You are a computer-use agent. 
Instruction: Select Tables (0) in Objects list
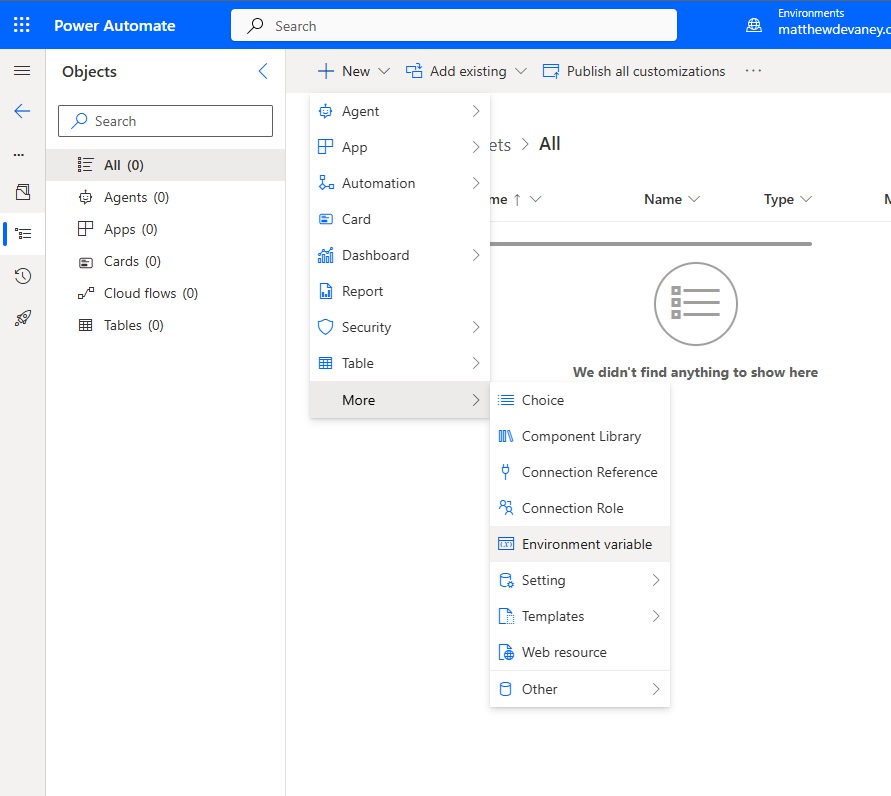[165, 325]
